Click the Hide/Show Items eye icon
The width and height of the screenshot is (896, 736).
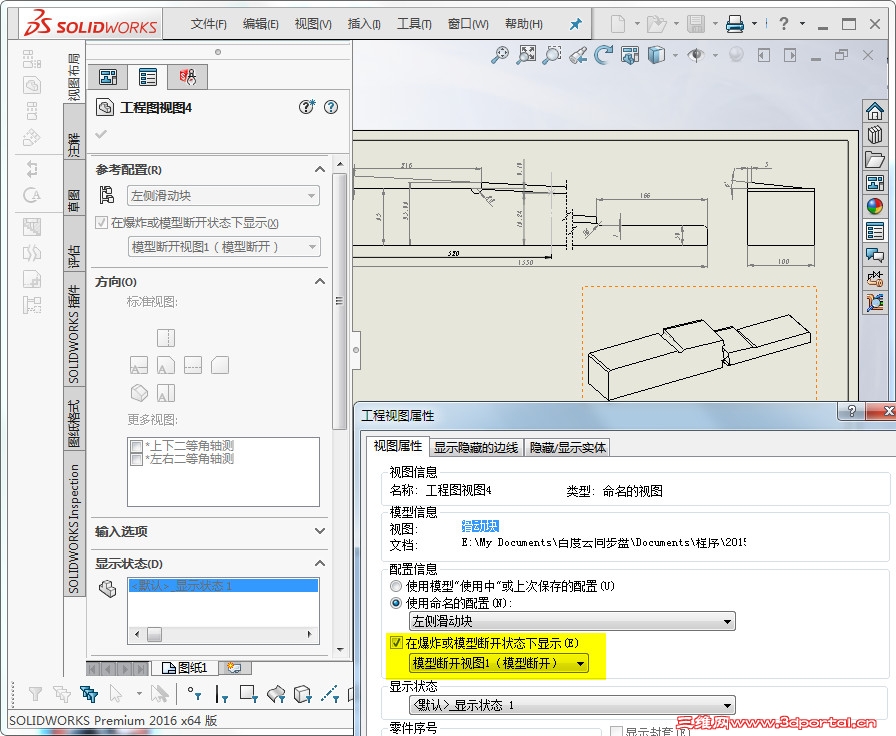[x=695, y=55]
